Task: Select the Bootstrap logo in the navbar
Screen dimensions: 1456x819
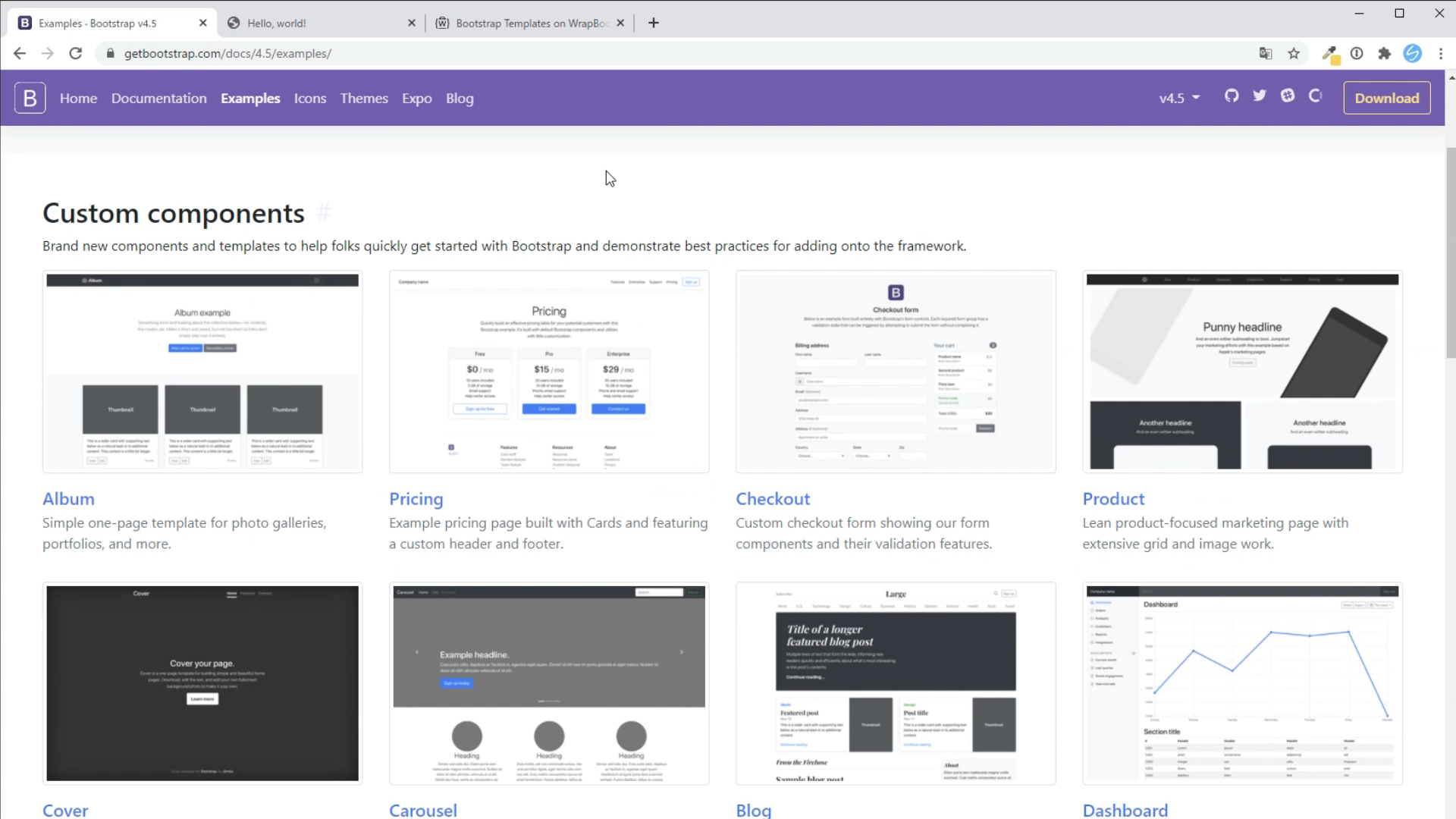Action: tap(30, 97)
